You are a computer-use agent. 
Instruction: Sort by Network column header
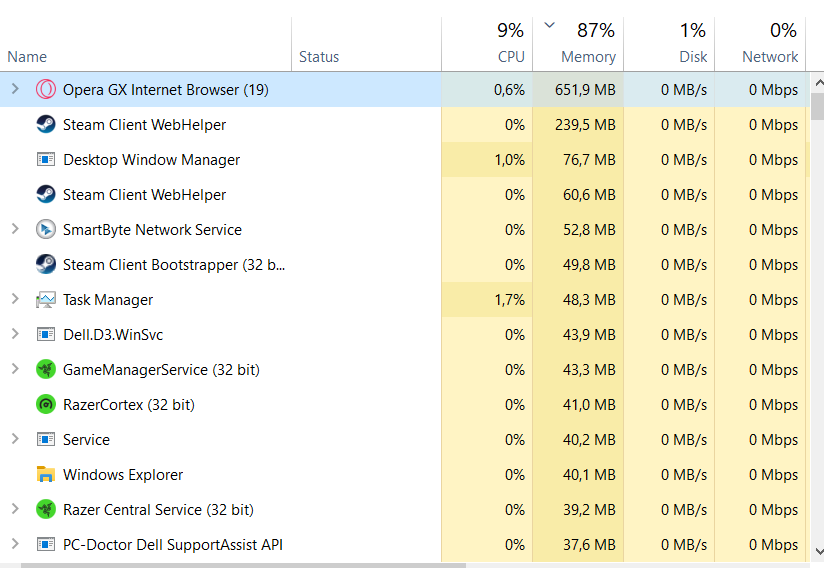[x=760, y=44]
